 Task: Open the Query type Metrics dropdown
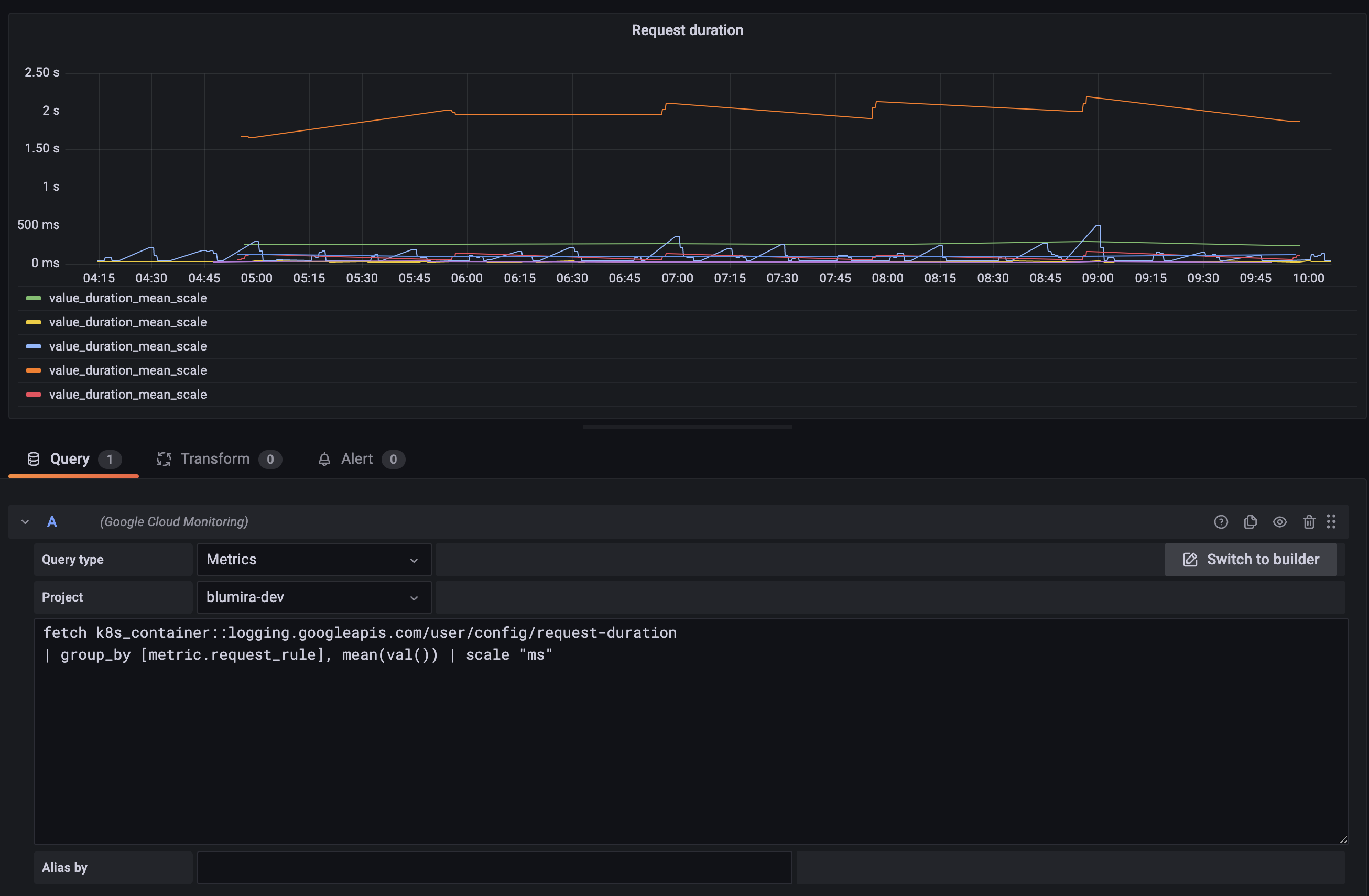(x=313, y=559)
